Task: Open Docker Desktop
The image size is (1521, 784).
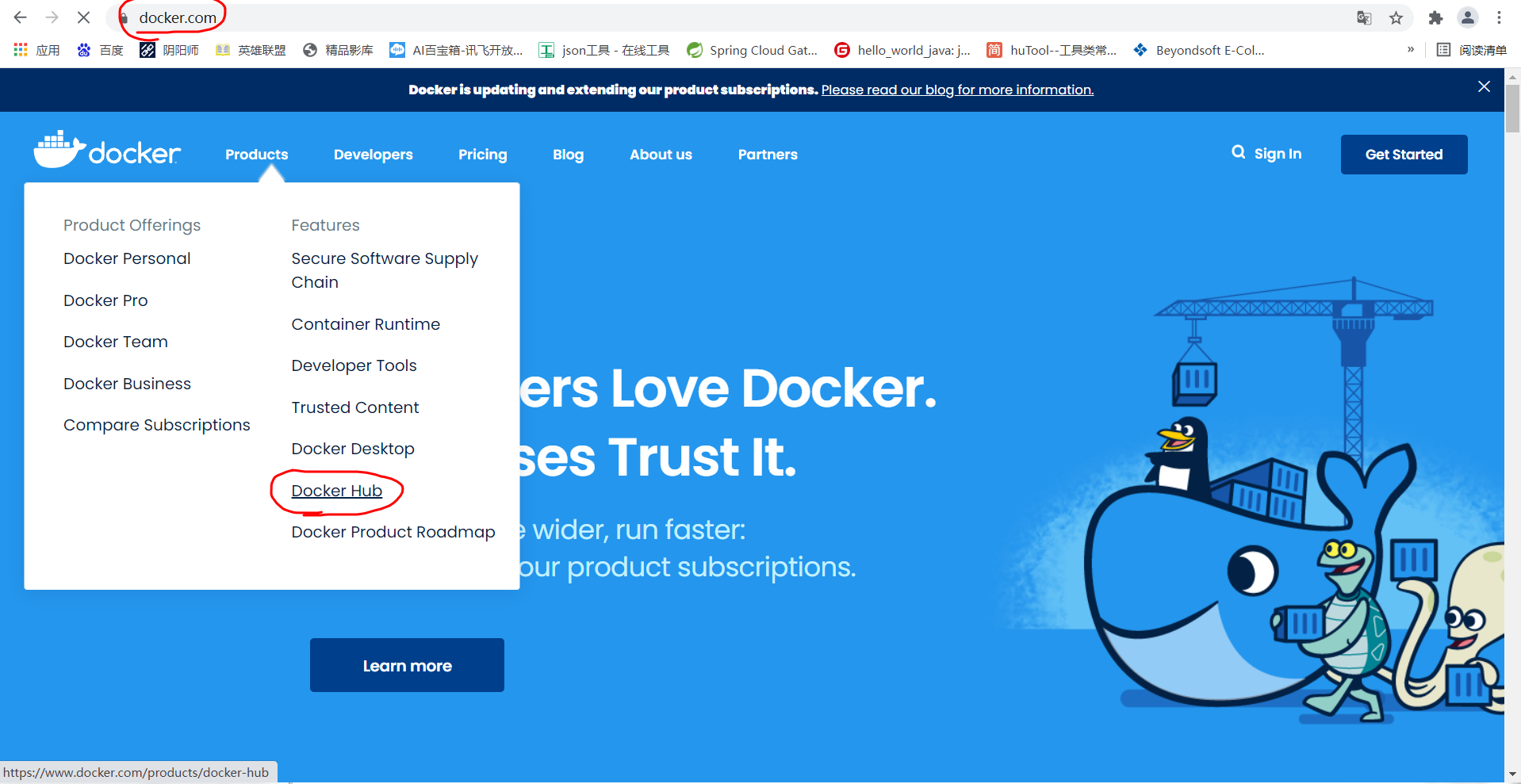Action: pyautogui.click(x=353, y=449)
